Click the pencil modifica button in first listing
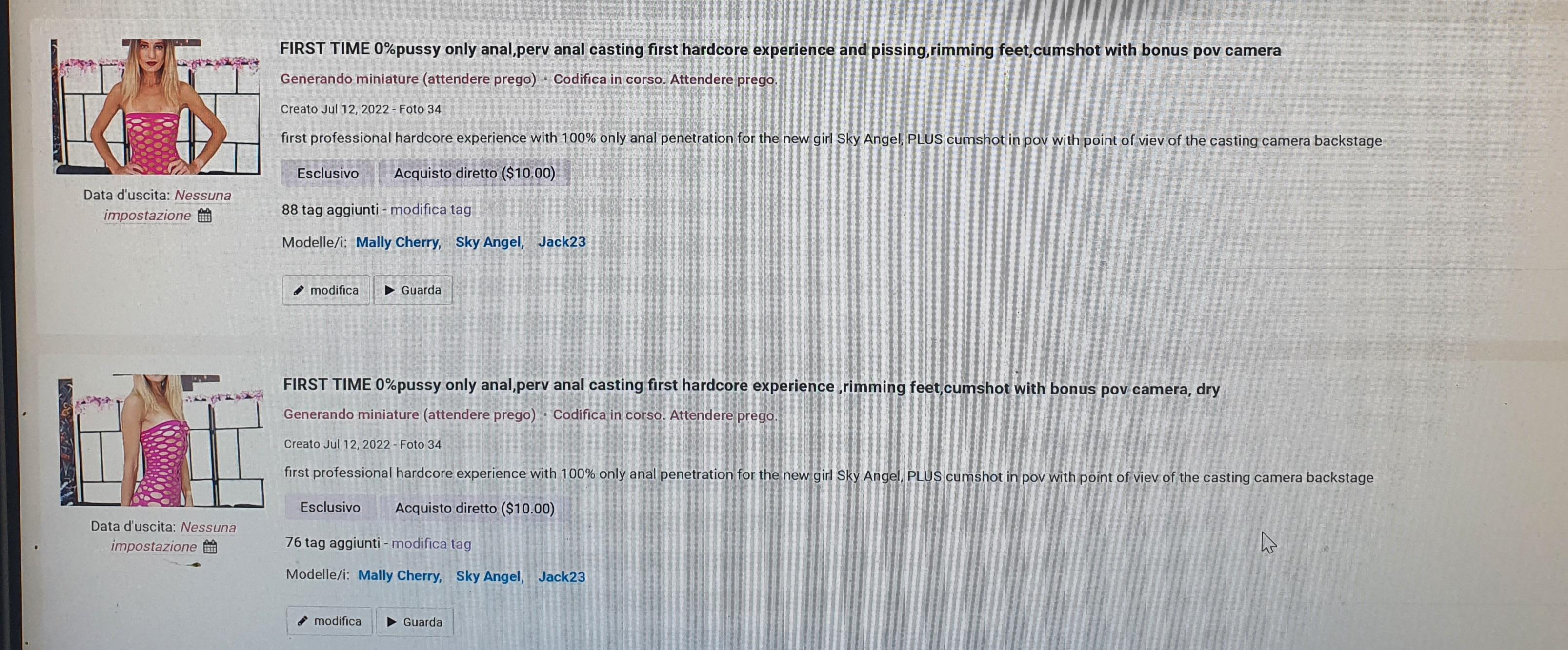The width and height of the screenshot is (1568, 650). 326,290
